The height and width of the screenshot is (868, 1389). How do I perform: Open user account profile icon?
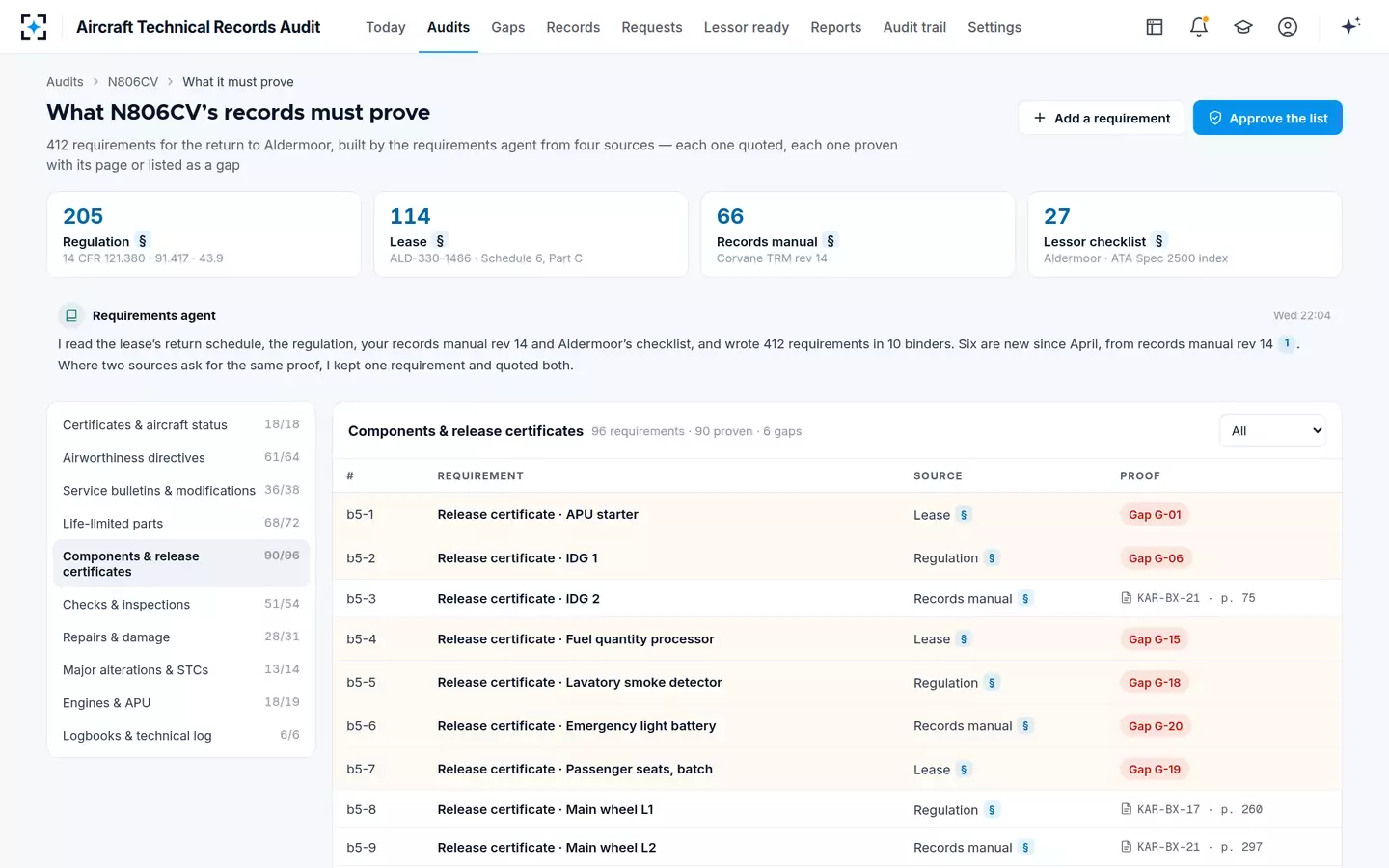coord(1288,27)
